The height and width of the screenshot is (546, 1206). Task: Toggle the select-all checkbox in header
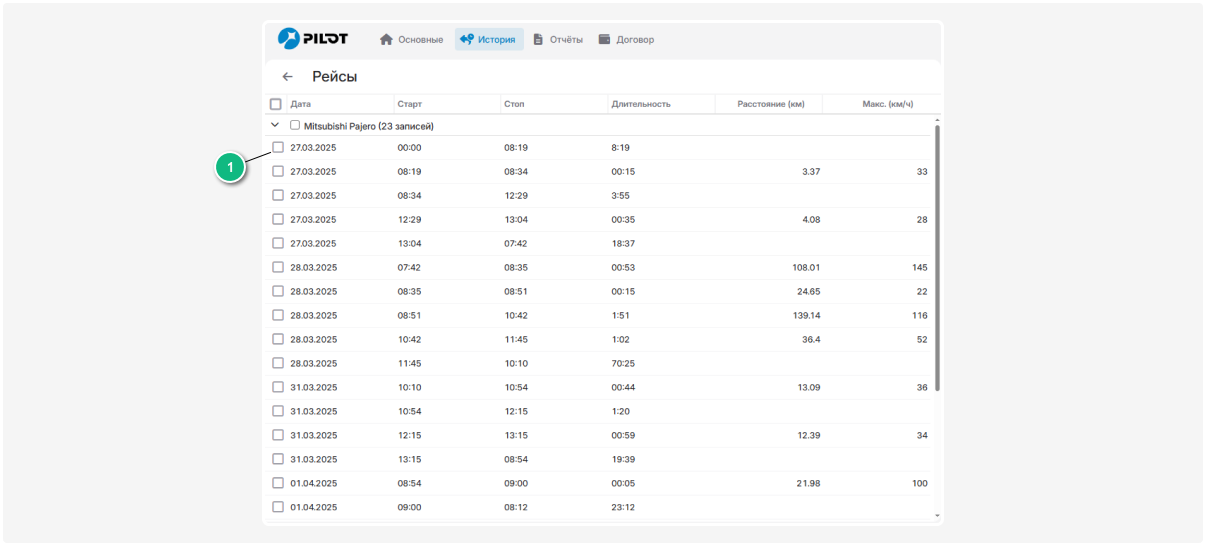[x=276, y=104]
